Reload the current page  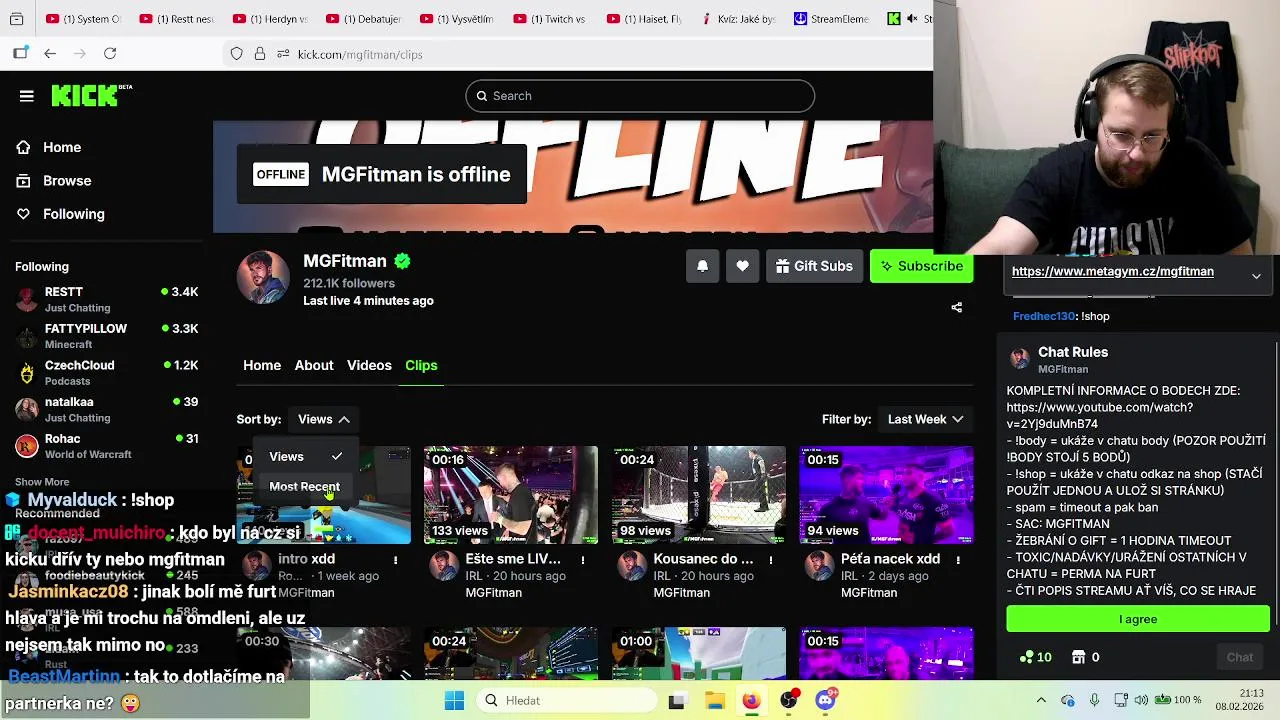tap(110, 53)
